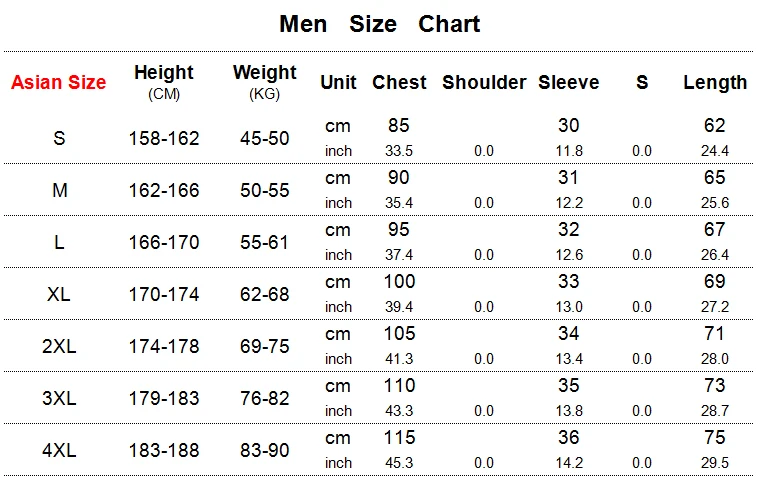757x479 pixels.
Task: Click height range 170-174 for XL
Action: 164,294
